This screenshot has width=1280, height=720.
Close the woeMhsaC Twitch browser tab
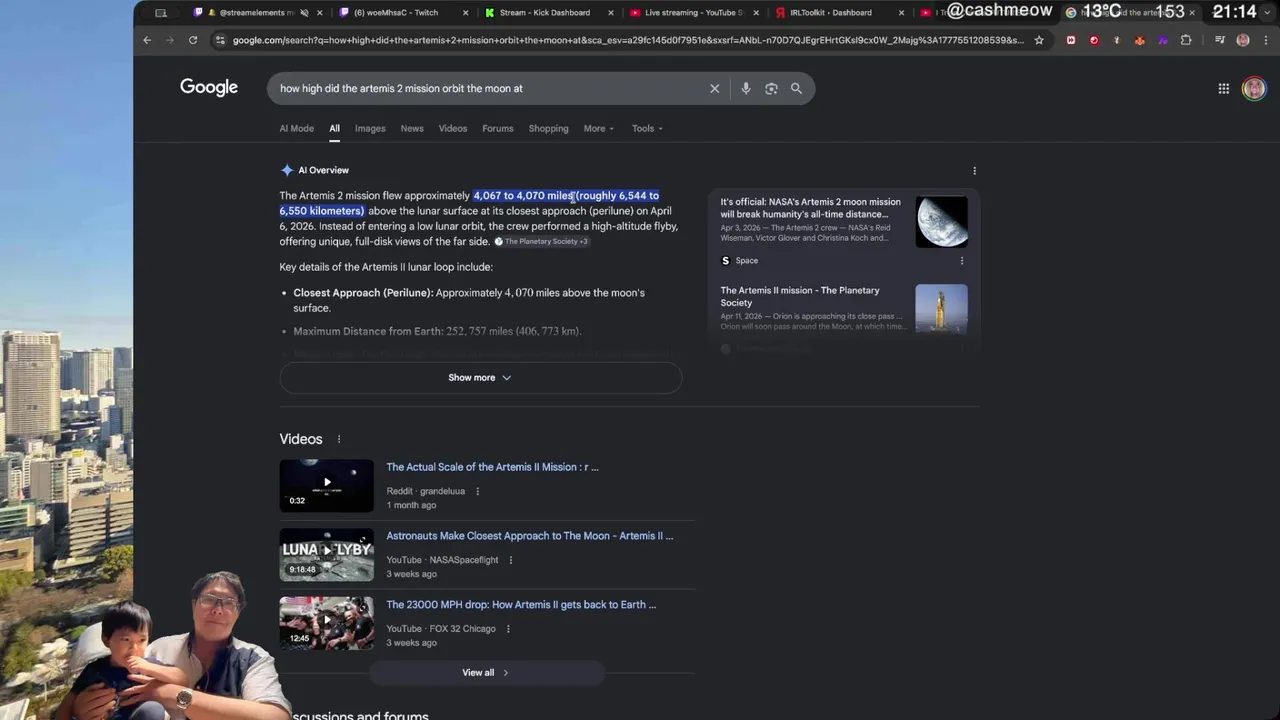click(x=465, y=12)
